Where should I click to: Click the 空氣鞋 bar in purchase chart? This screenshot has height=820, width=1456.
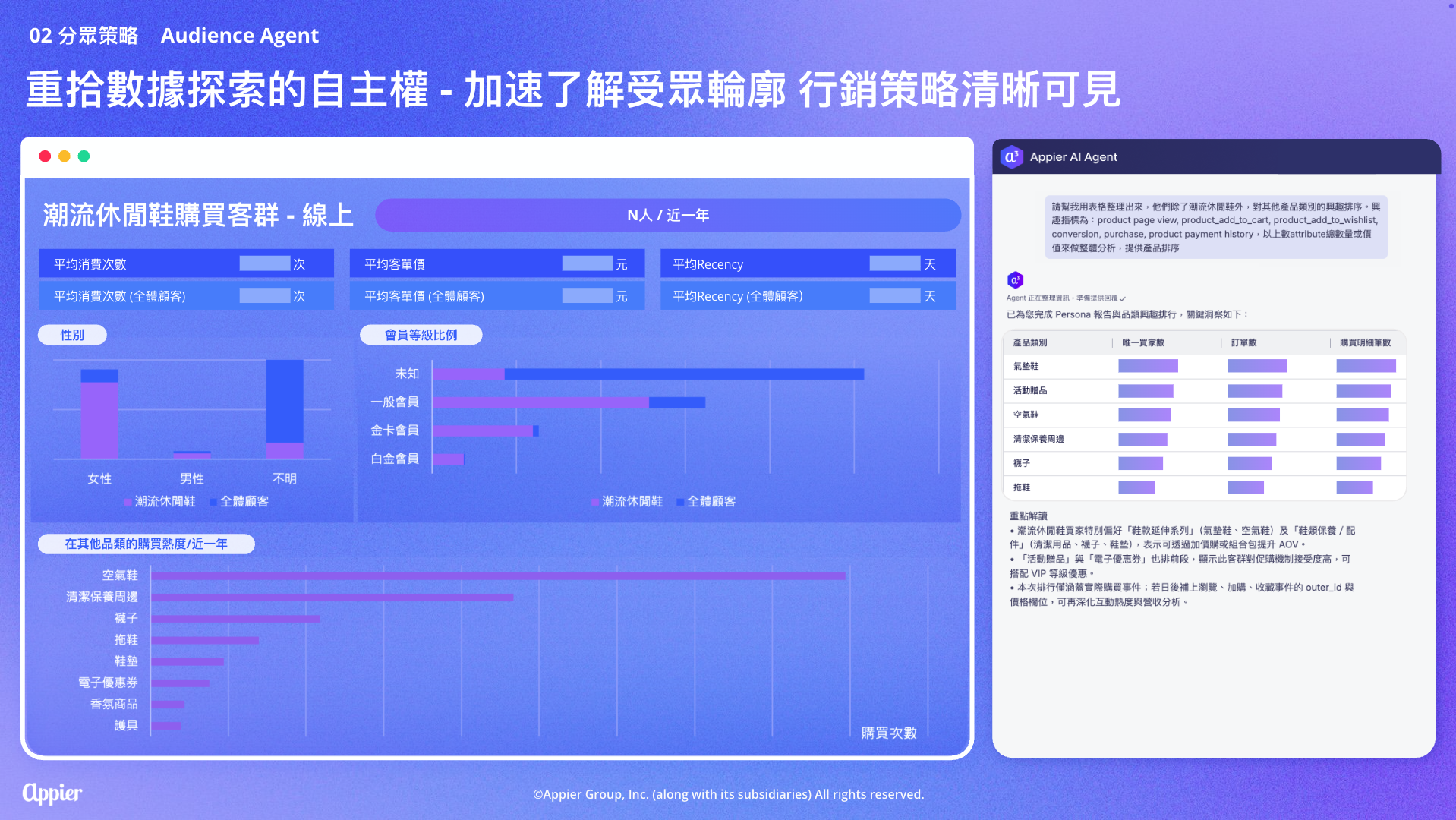tap(497, 576)
